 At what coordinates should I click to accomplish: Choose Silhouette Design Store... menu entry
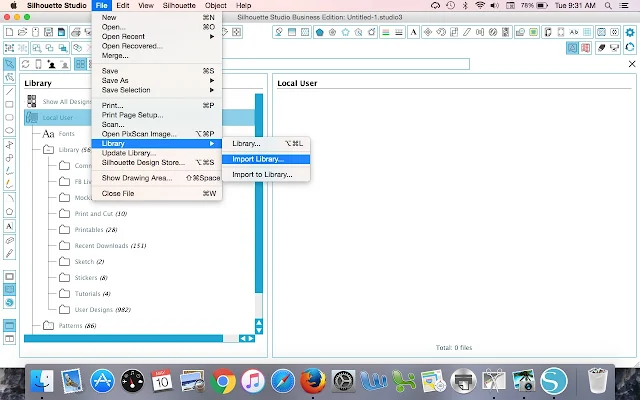pyautogui.click(x=157, y=162)
